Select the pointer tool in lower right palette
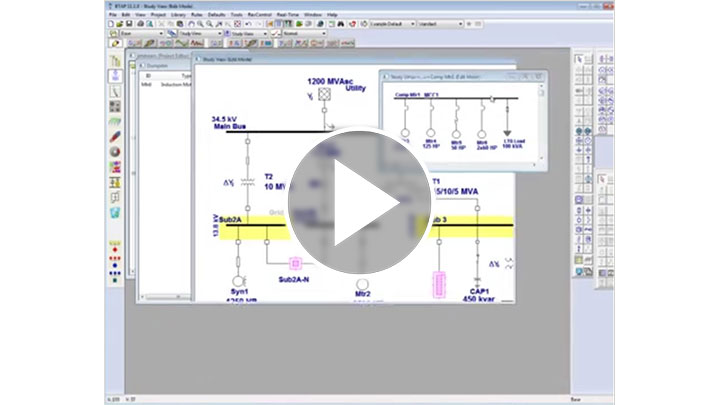This screenshot has width=720, height=405. click(602, 179)
